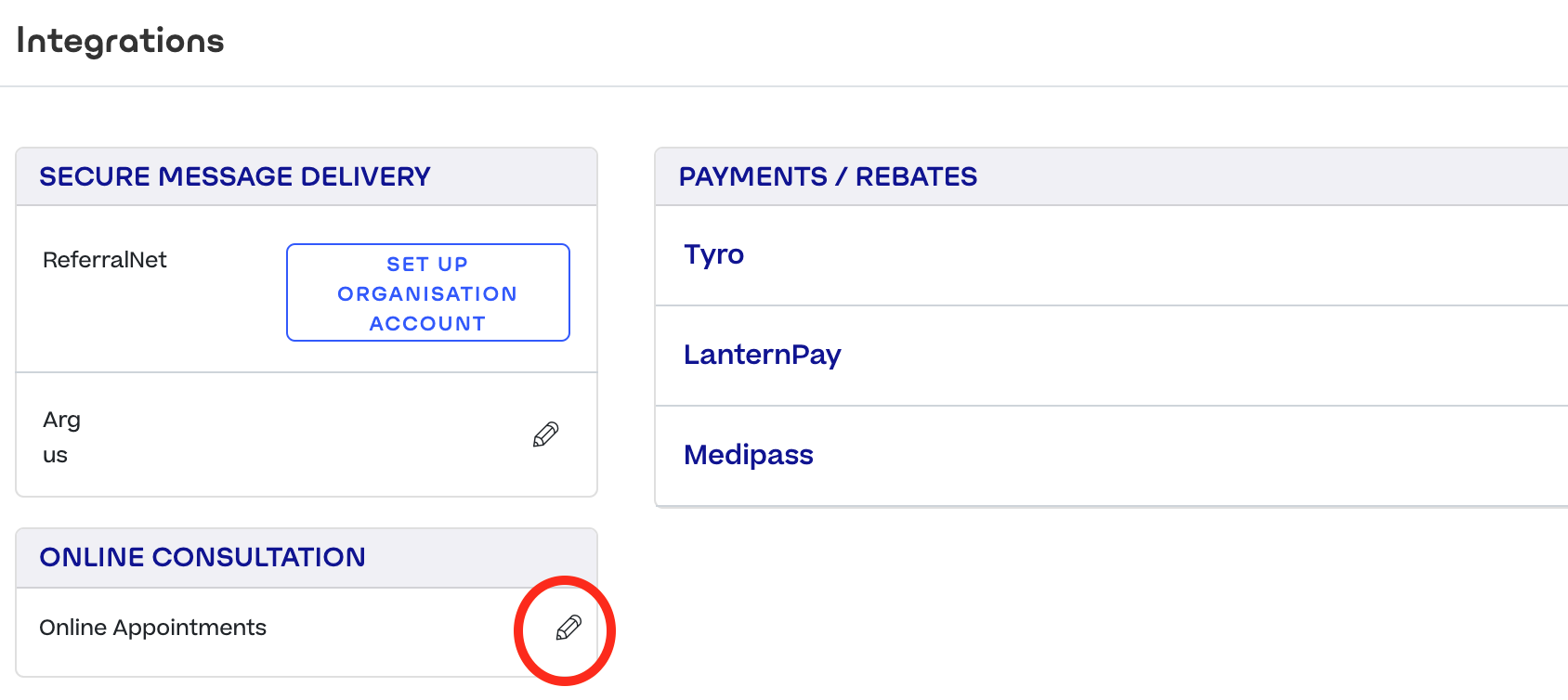This screenshot has height=700, width=1568.
Task: Click the Online Consultation section header
Action: [203, 557]
